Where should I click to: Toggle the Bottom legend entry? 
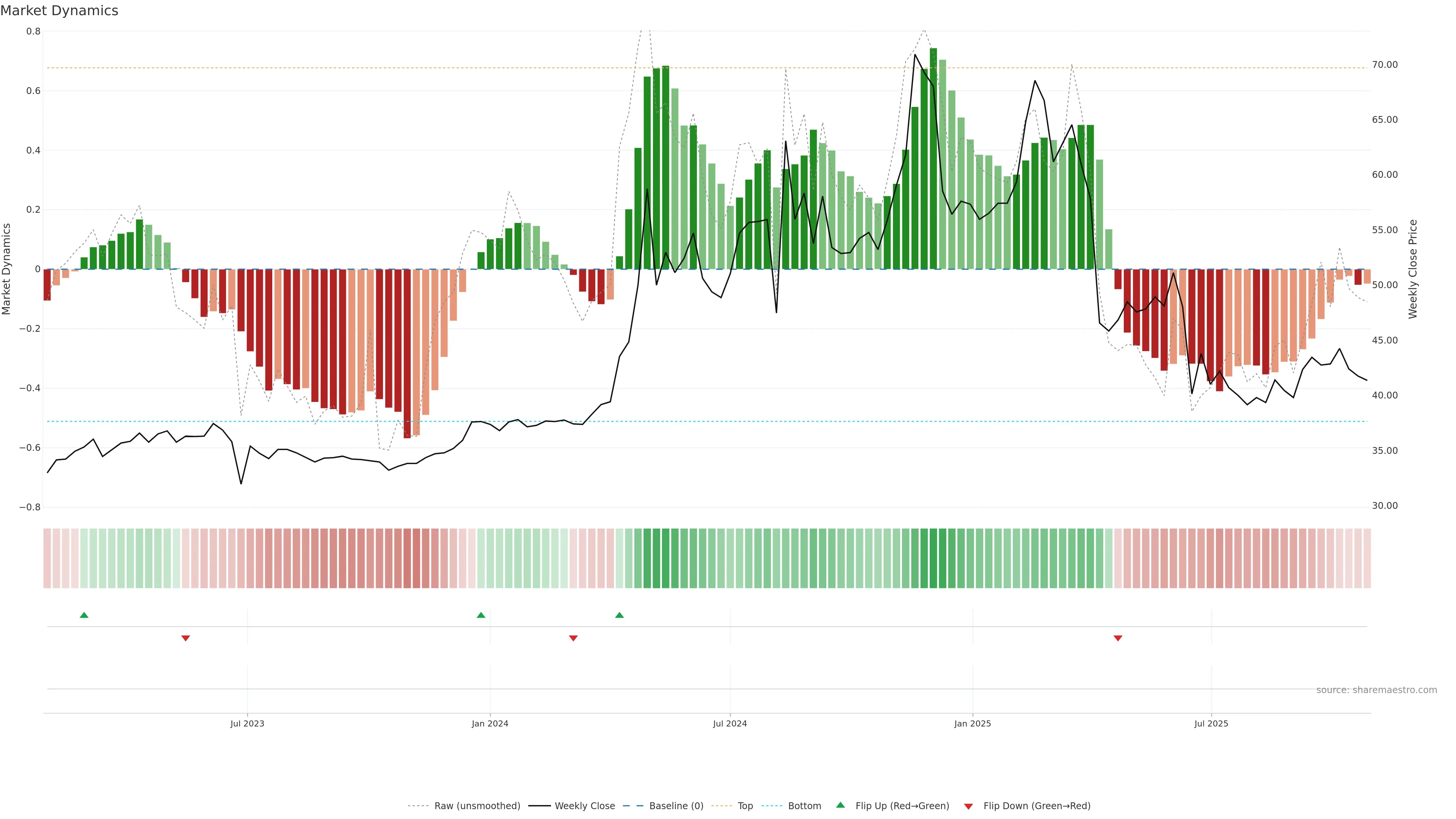coord(804,806)
